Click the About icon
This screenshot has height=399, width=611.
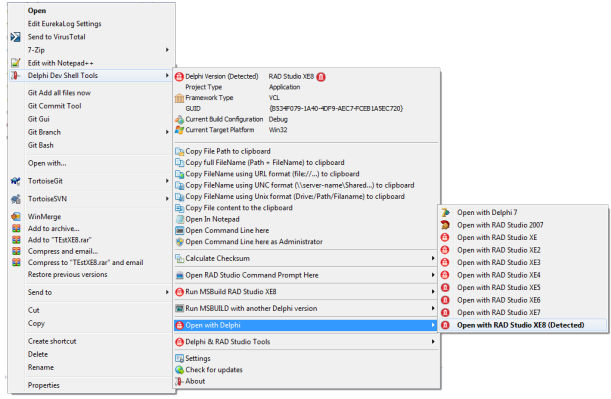[179, 381]
